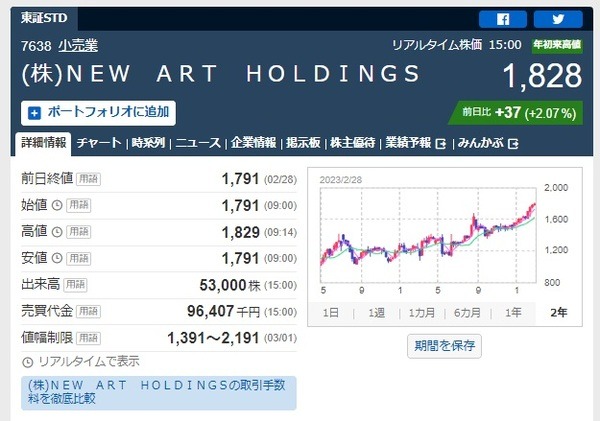Viewport: 600px width, 421px height.
Task: Click external link icon after みんかぶ
Action: 513,144
